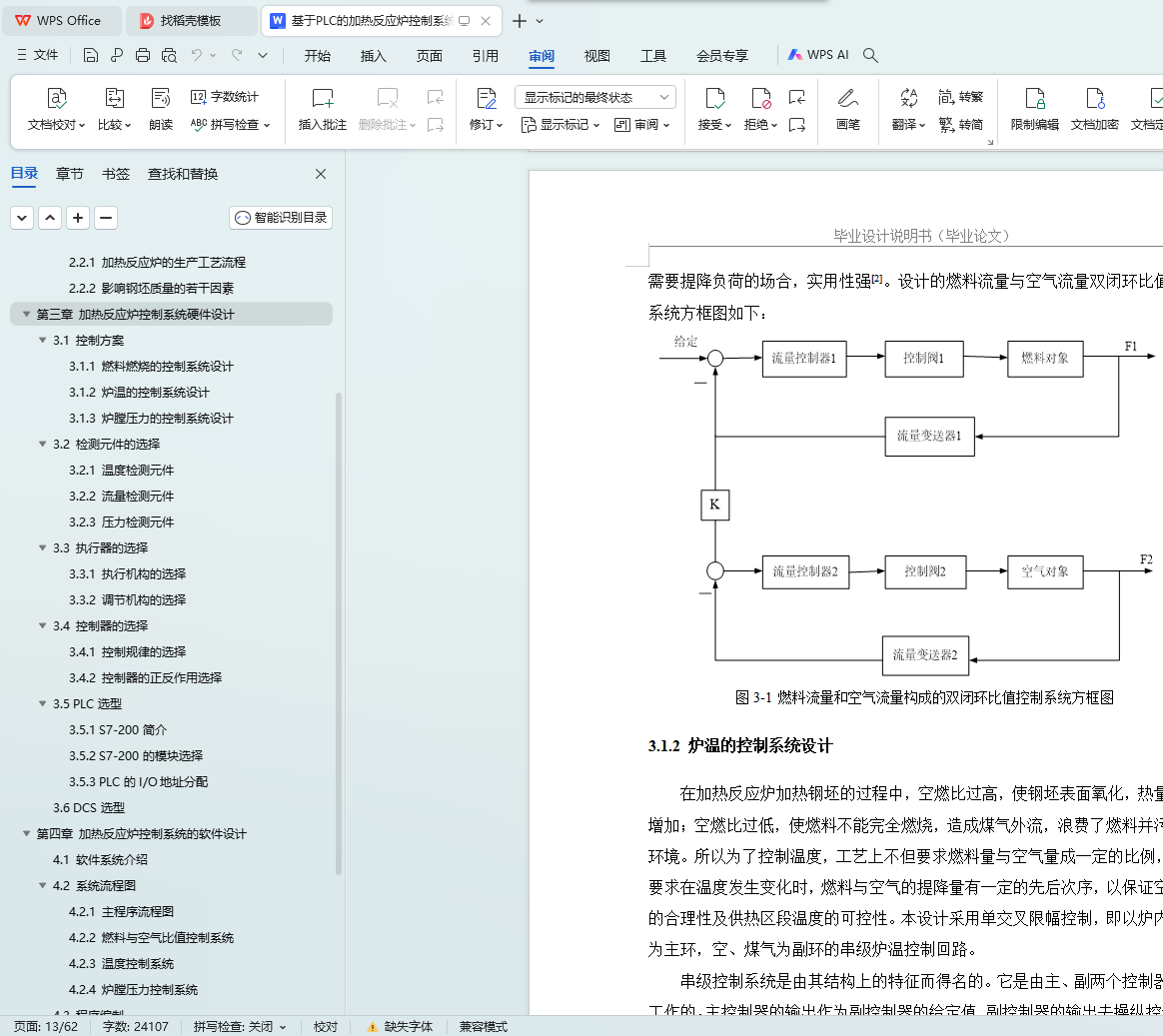Image resolution: width=1163 pixels, height=1036 pixels.
Task: Select 4.2.1 主程序流程图 entry
Action: click(x=122, y=911)
